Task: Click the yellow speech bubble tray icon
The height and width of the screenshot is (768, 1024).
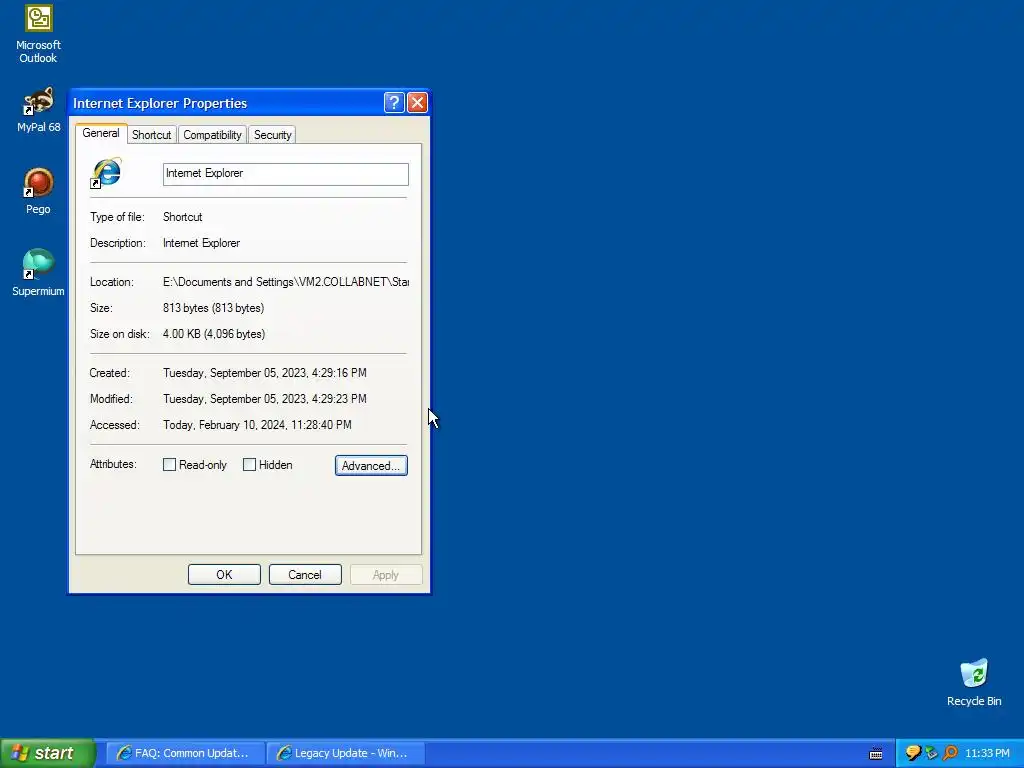Action: (x=913, y=753)
